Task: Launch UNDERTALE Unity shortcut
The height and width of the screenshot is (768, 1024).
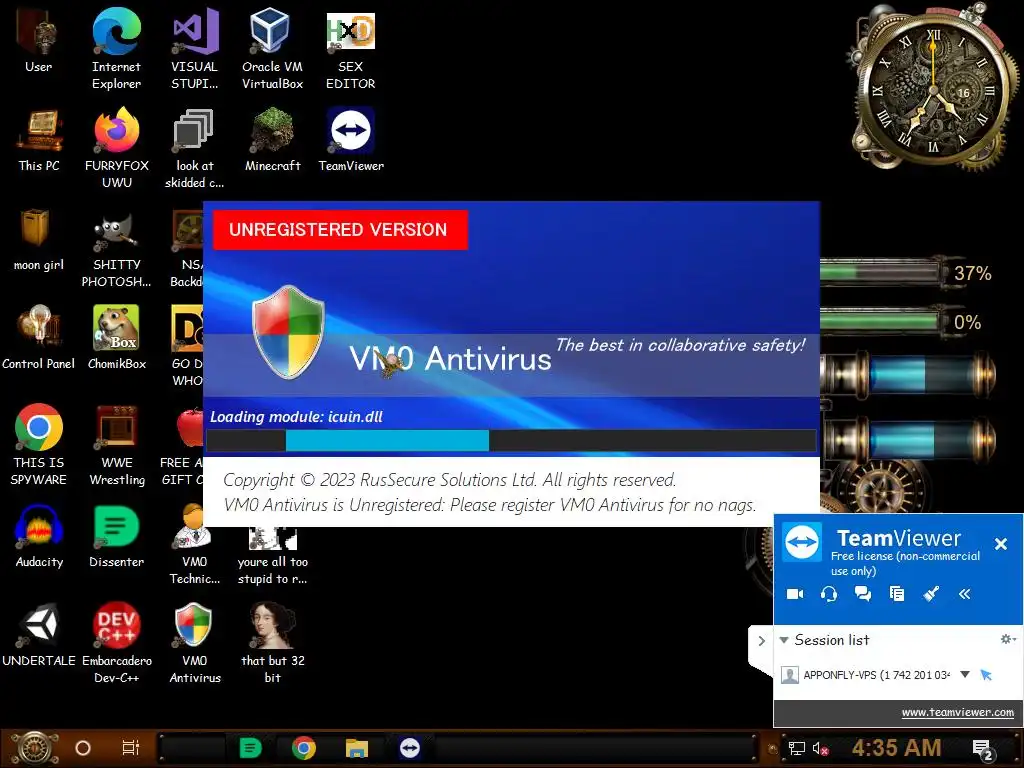Action: pyautogui.click(x=39, y=635)
